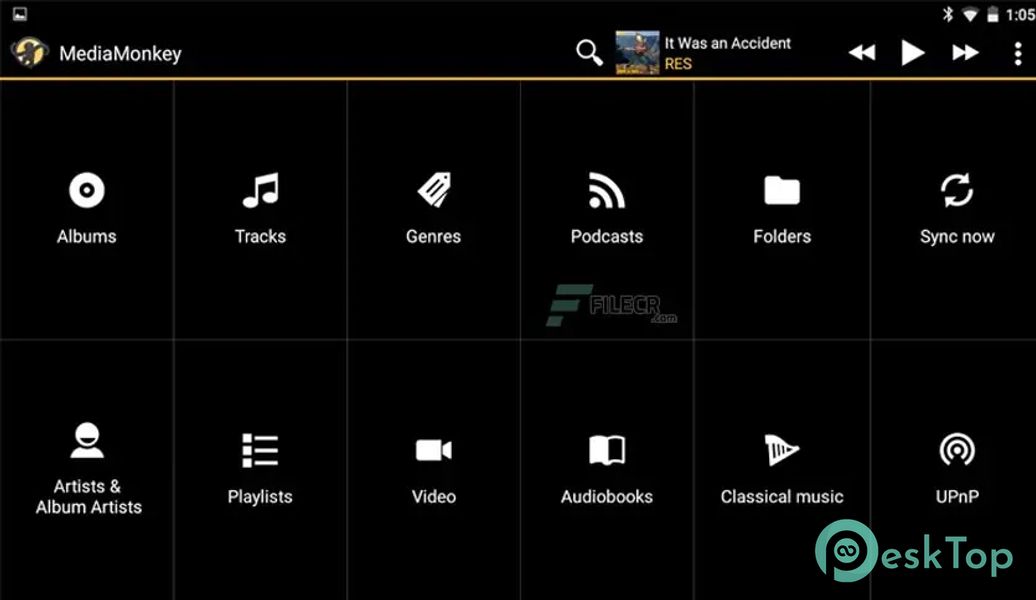
Task: Open Tracks music note icon
Action: pos(260,190)
